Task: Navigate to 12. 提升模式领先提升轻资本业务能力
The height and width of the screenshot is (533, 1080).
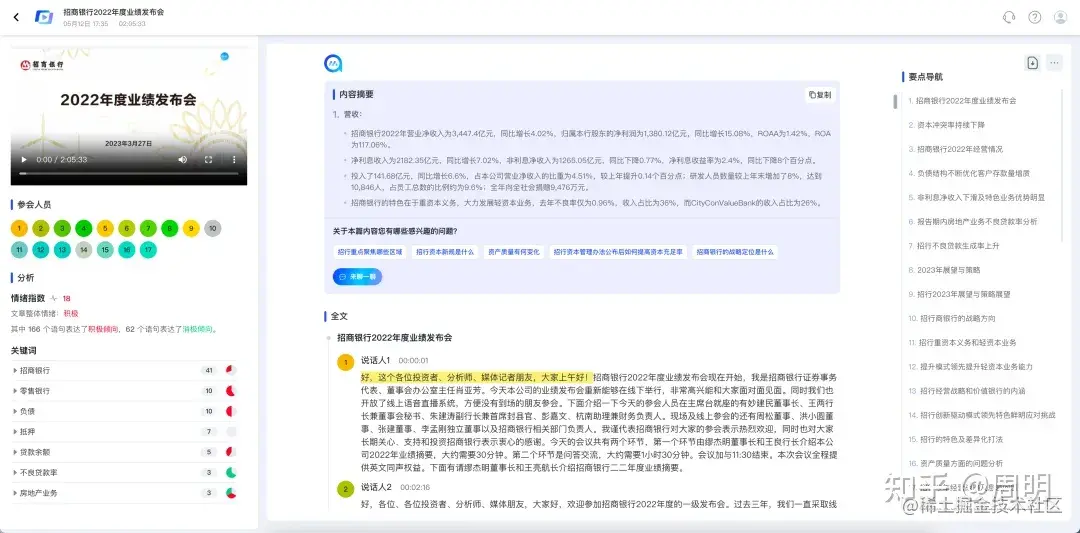Action: 970,366
